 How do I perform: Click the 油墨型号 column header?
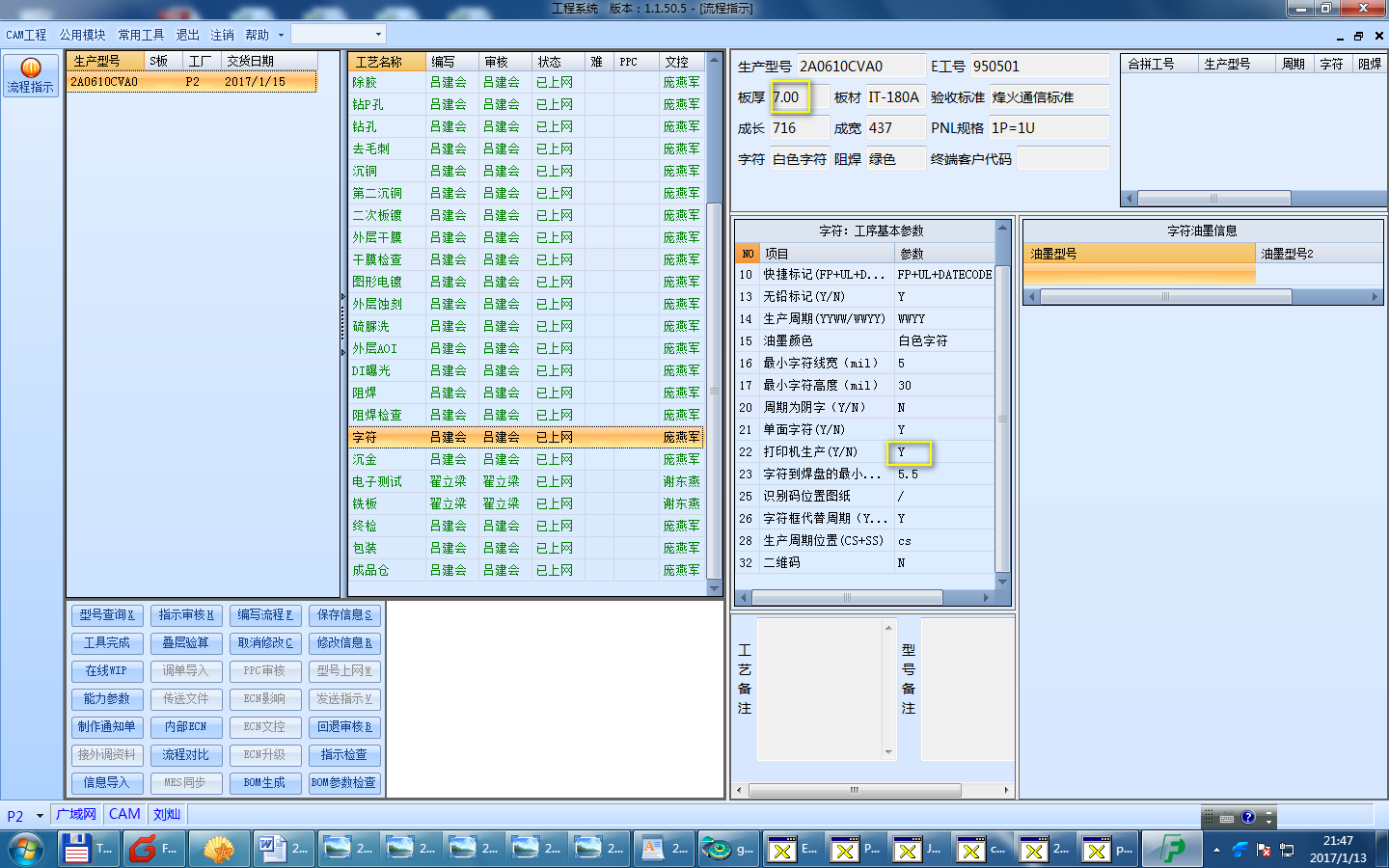[x=1139, y=254]
